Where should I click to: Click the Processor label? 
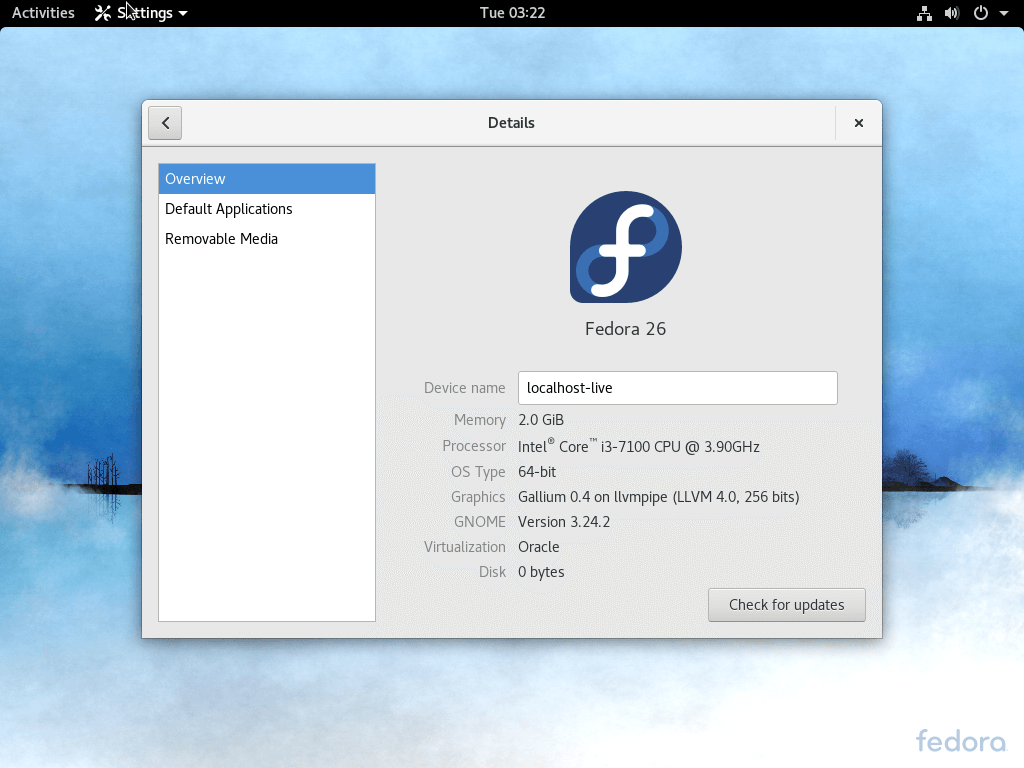point(473,446)
